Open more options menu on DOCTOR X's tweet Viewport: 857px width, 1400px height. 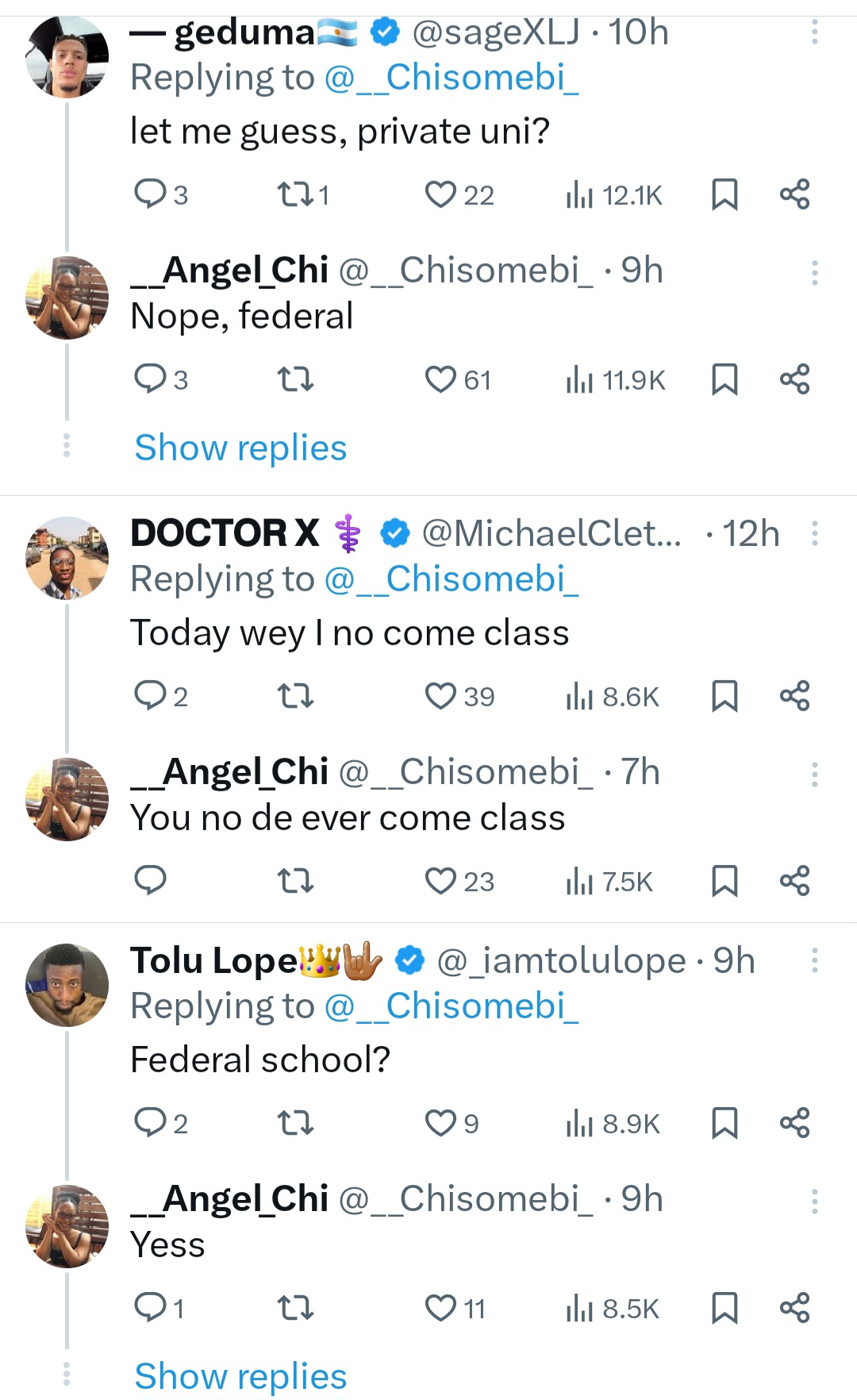(x=814, y=533)
